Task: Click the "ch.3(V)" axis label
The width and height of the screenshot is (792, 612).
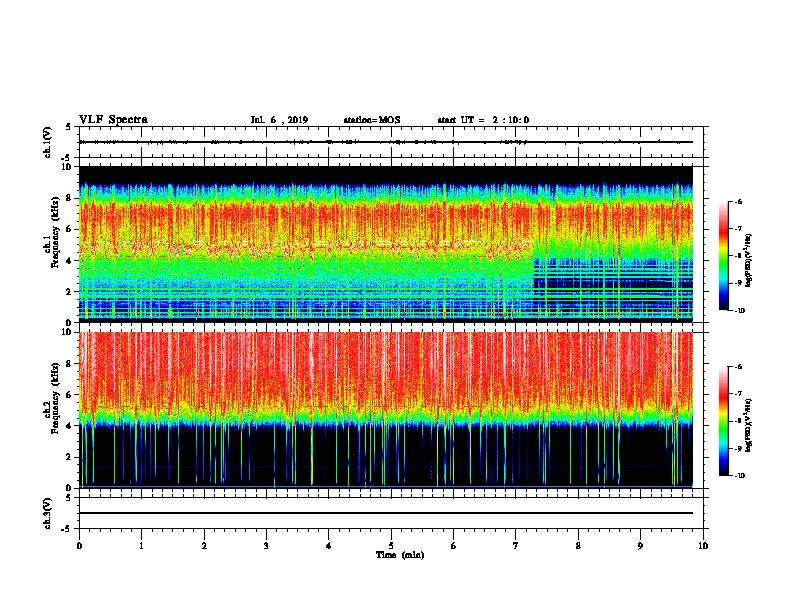Action: tap(48, 513)
